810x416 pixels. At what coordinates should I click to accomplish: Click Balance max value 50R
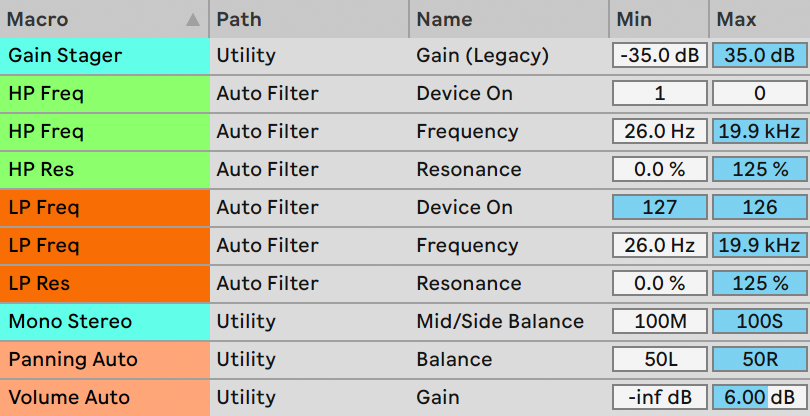coord(759,360)
